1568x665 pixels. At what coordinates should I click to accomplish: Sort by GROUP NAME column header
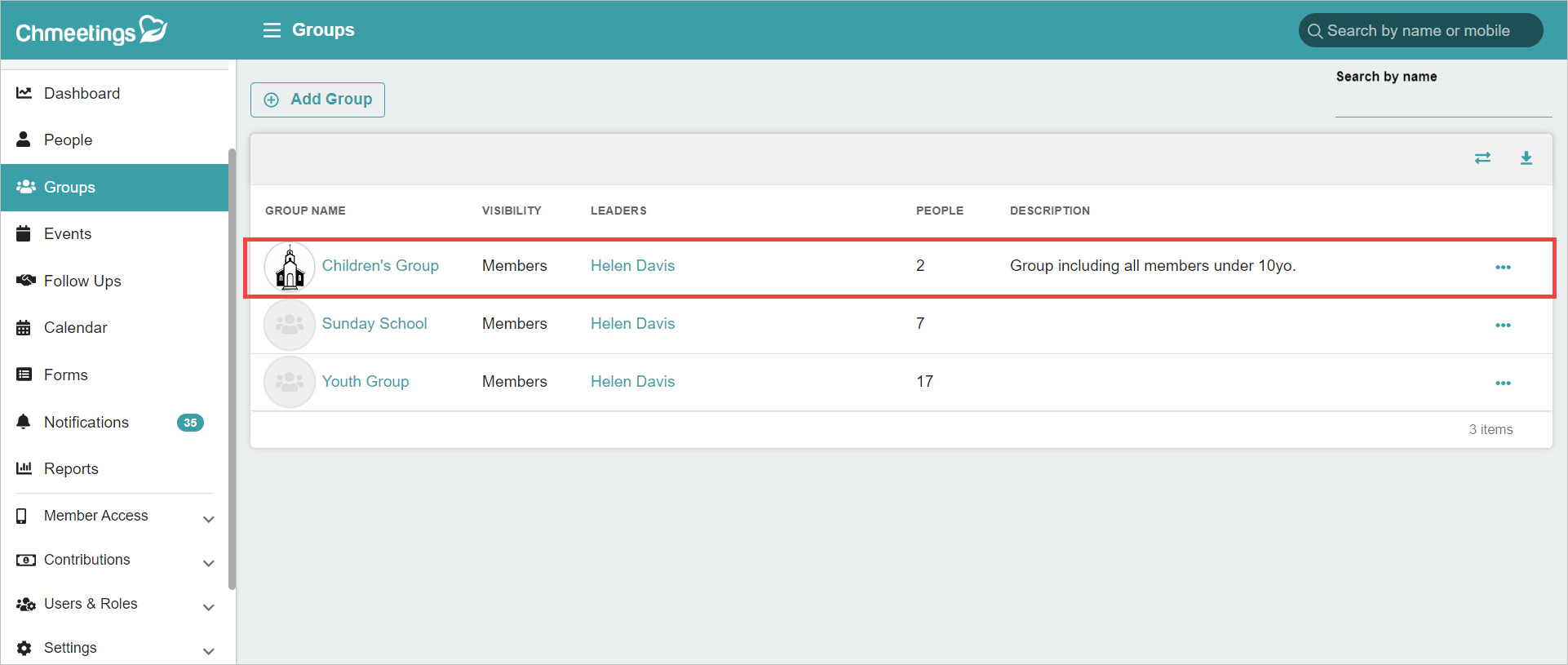point(305,211)
